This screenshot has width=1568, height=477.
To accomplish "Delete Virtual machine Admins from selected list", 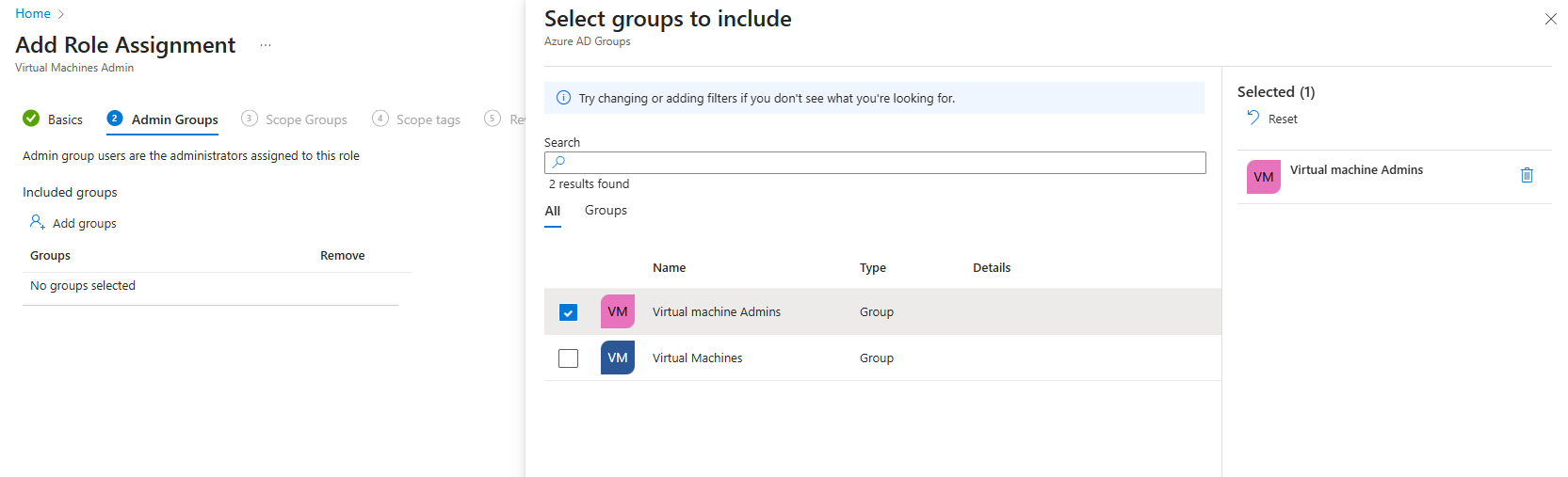I will (1527, 175).
